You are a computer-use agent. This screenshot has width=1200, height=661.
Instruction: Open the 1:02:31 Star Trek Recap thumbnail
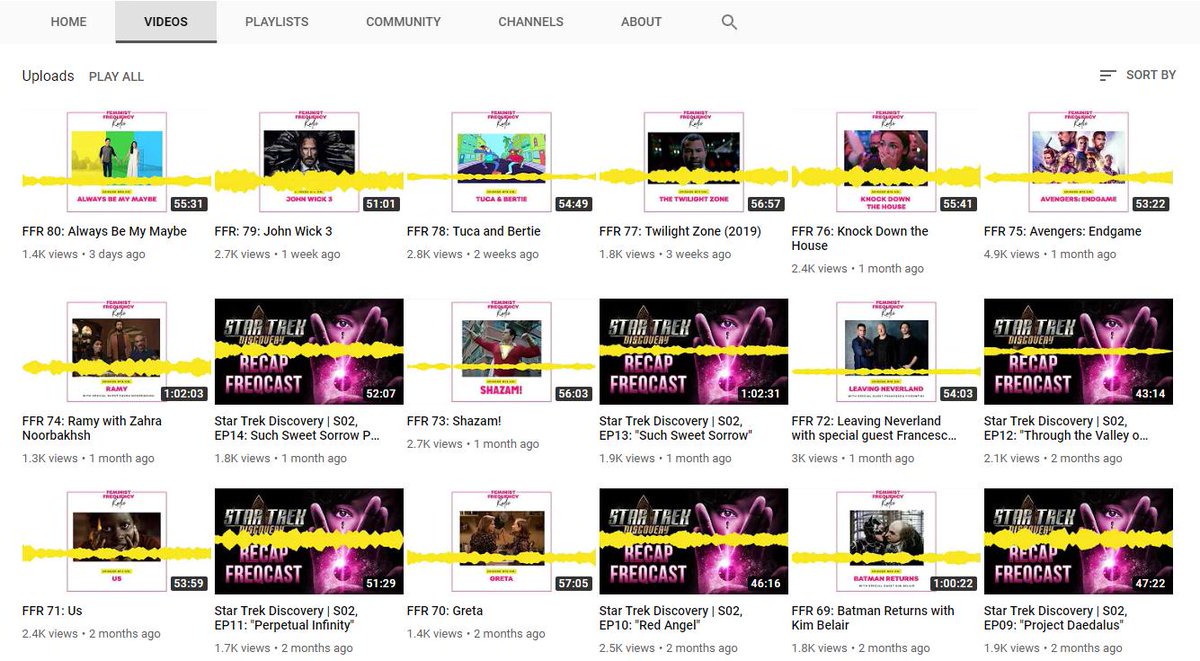tap(693, 351)
